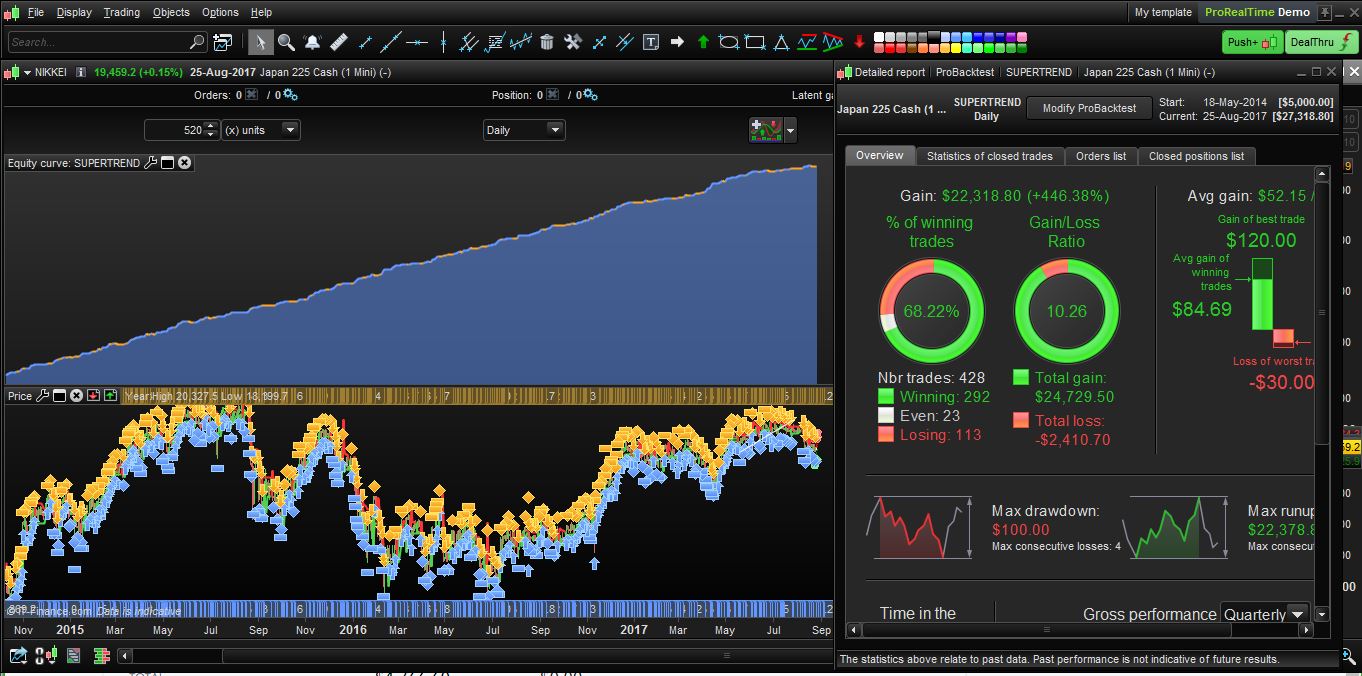Toggle Equity curve panel window icon
Screen dimensions: 1362x676
tap(168, 163)
